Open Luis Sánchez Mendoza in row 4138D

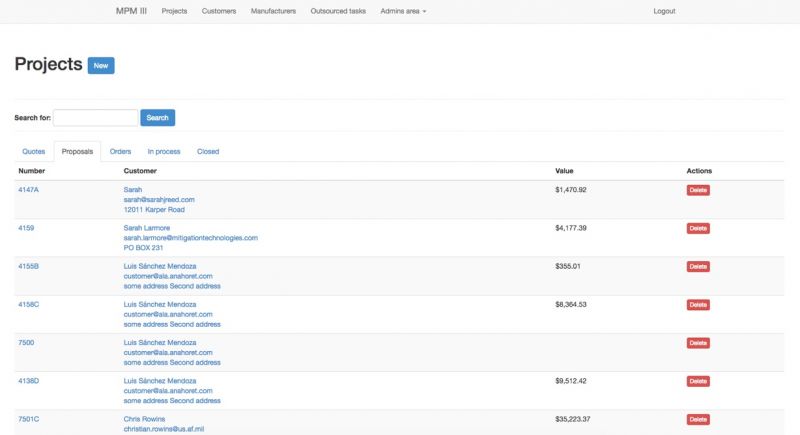coord(160,381)
